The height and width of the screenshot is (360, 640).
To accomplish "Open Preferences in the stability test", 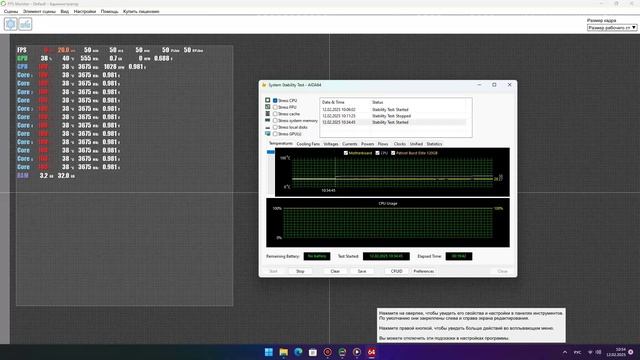I will pyautogui.click(x=423, y=271).
